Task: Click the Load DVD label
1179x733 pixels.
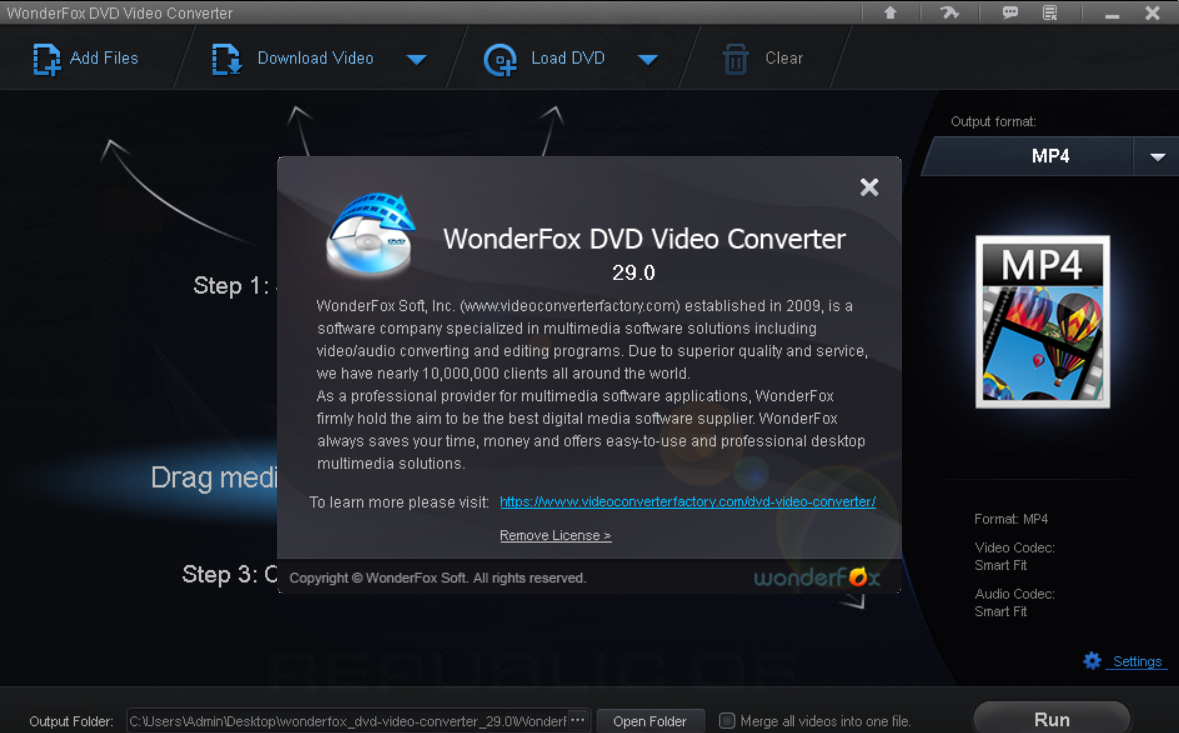Action: coord(568,58)
